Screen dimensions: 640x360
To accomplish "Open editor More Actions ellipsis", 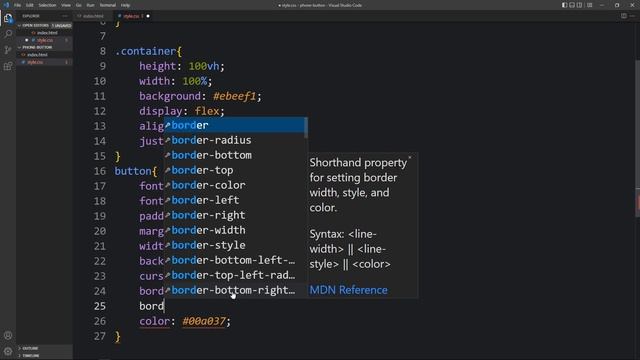I will tap(632, 16).
